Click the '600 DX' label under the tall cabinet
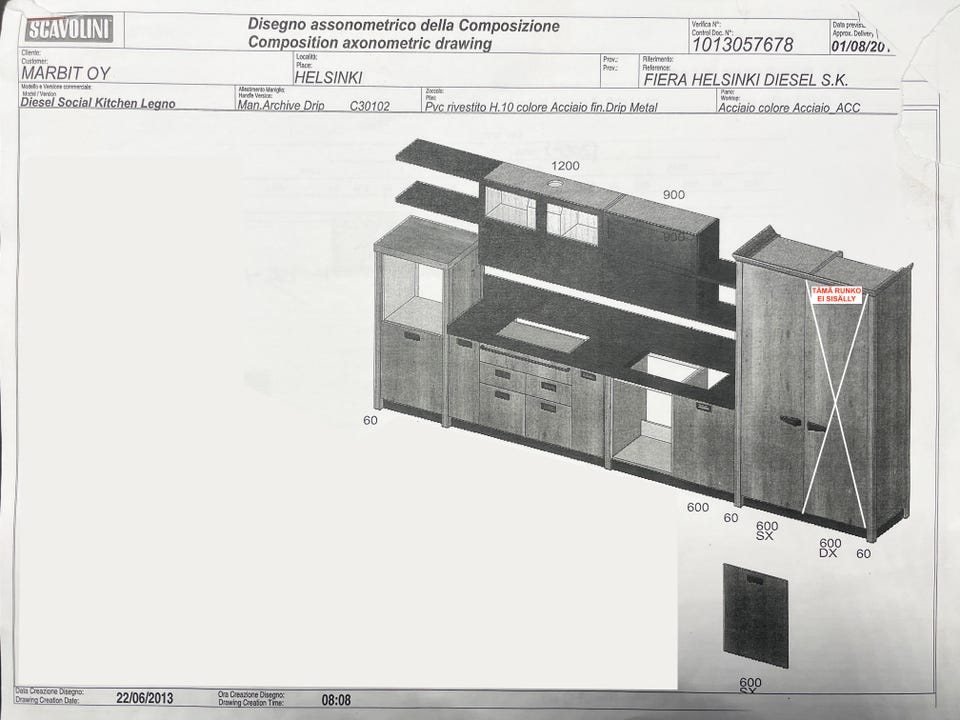The image size is (960, 720). (830, 547)
